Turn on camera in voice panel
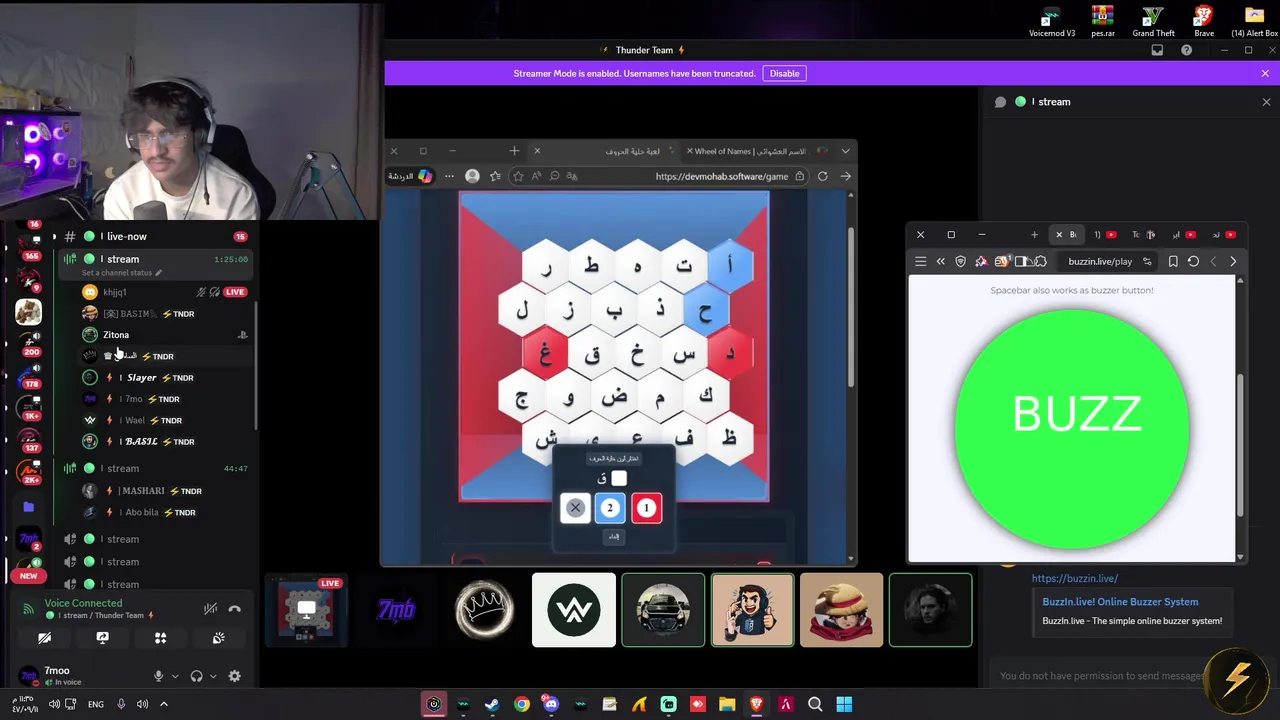Screen dimensions: 1280x720 [x=44, y=638]
